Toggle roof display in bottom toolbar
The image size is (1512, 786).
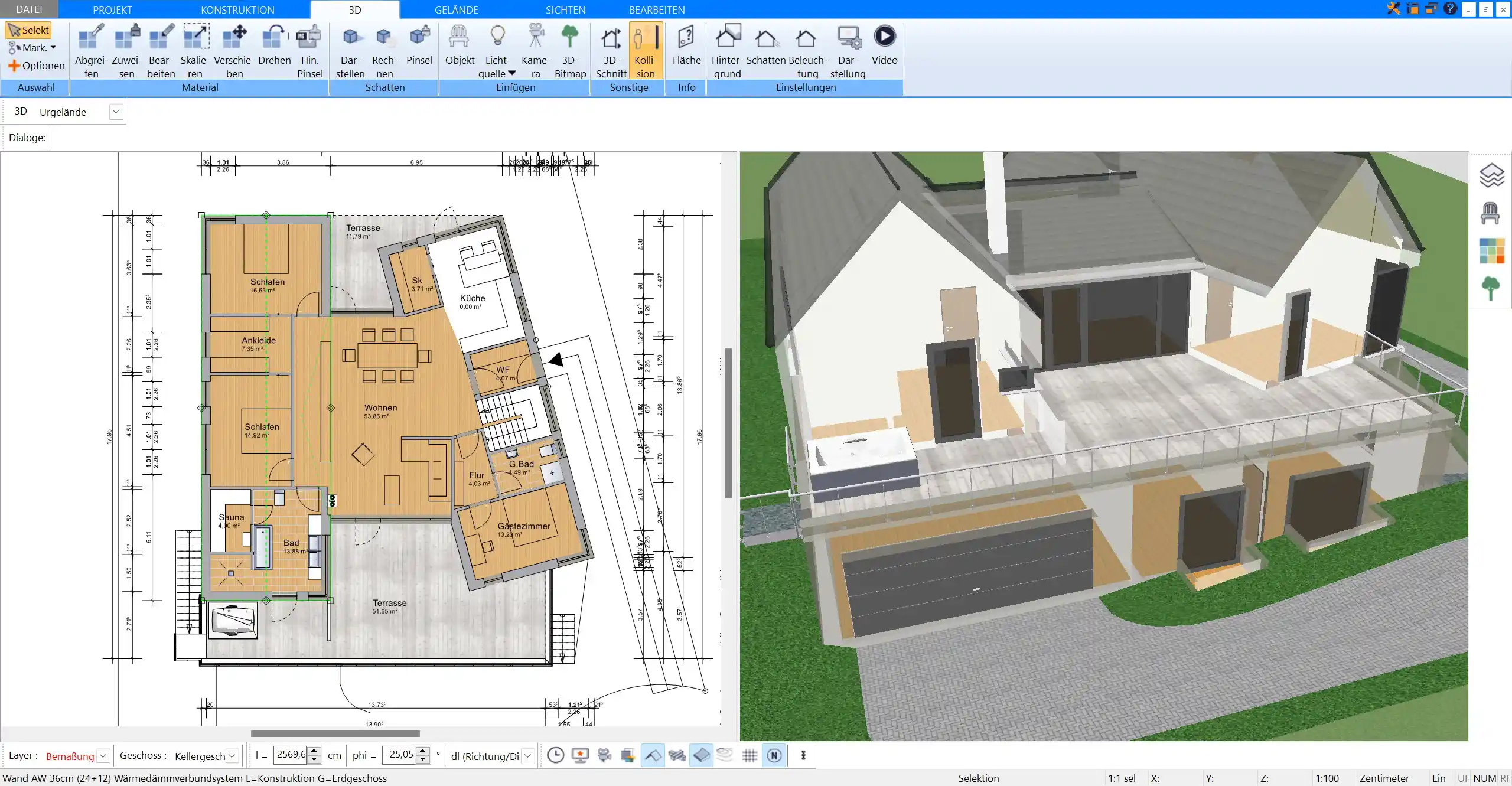(652, 755)
